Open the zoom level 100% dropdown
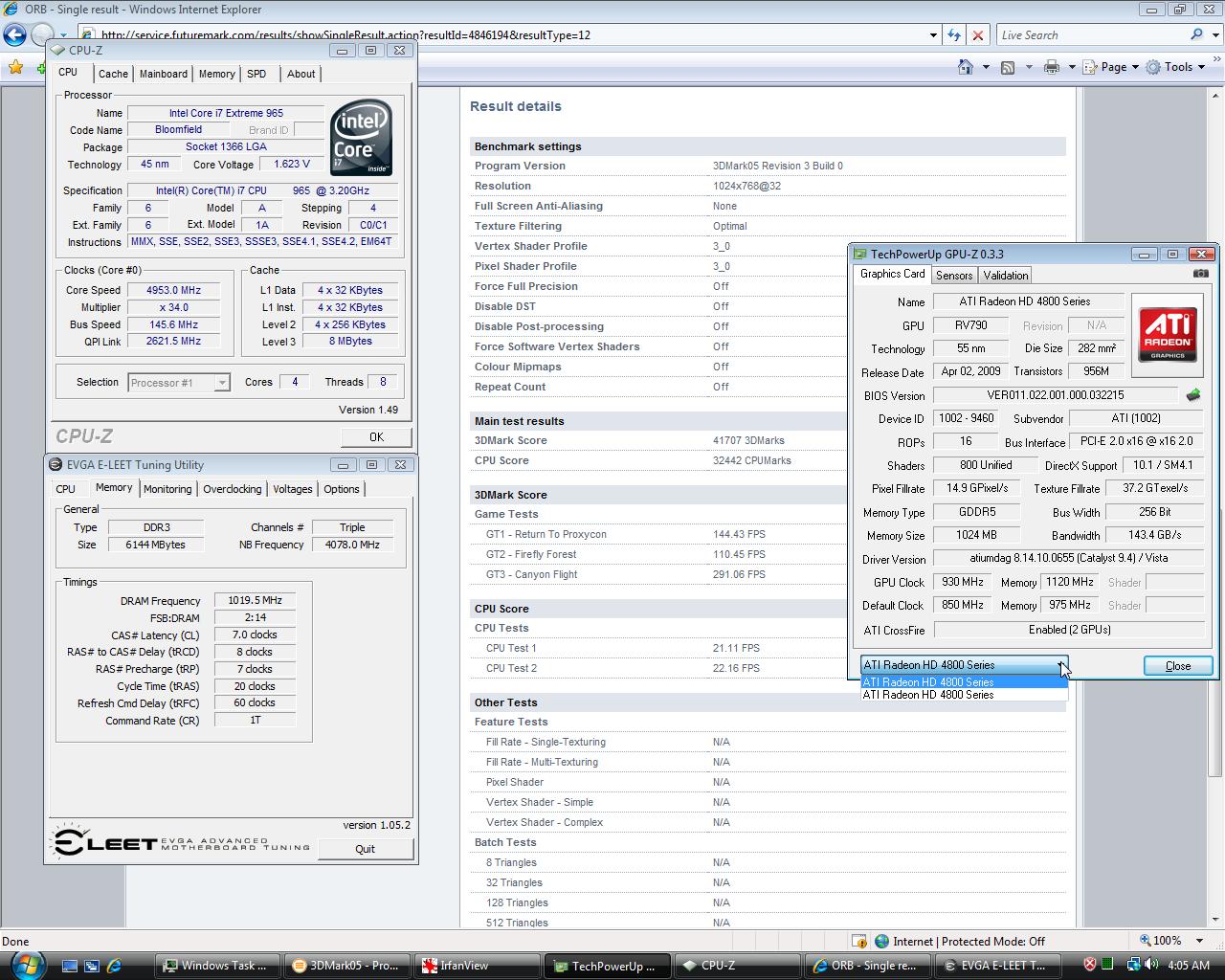 coord(1200,941)
